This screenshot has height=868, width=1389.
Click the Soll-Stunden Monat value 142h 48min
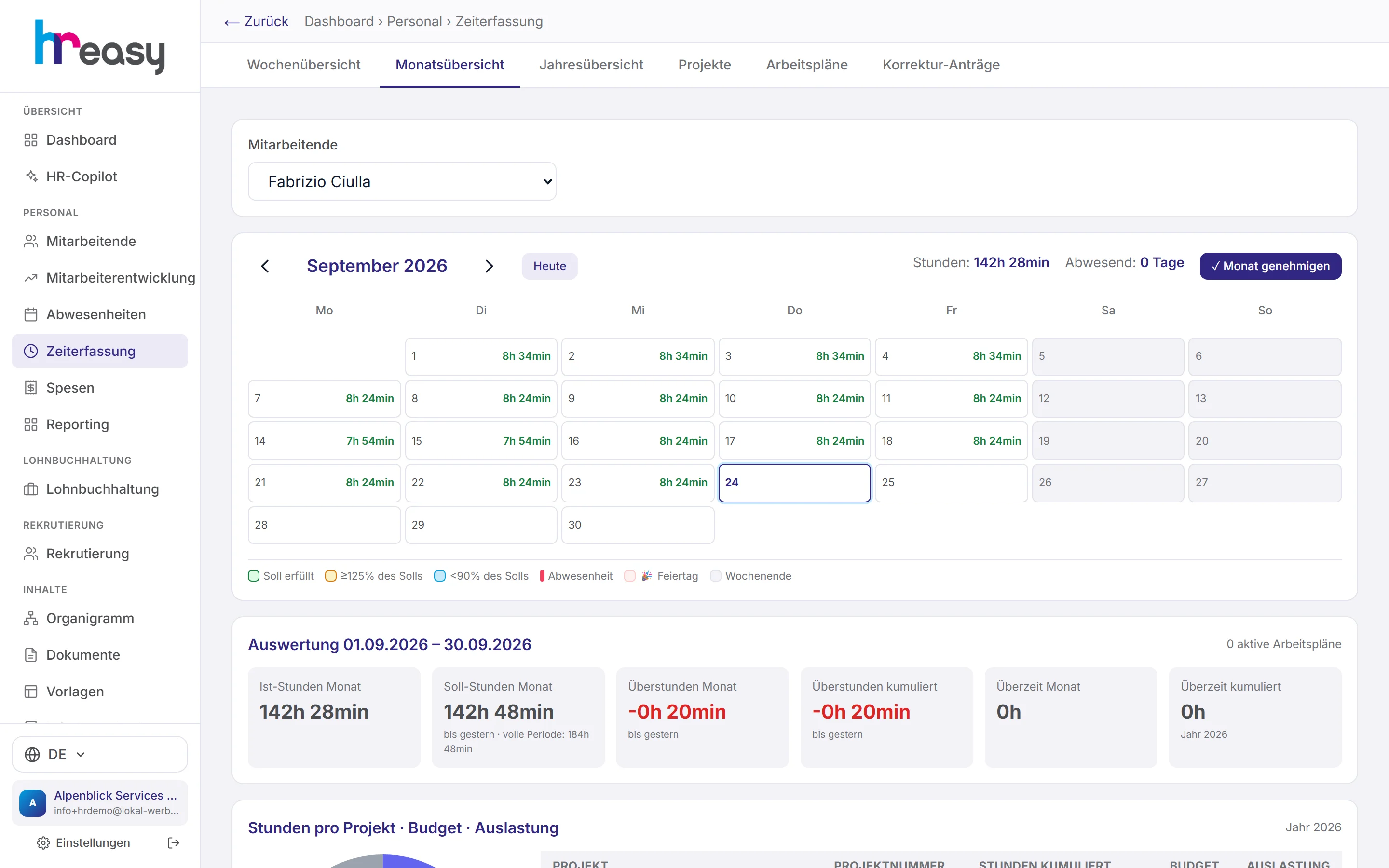499,712
